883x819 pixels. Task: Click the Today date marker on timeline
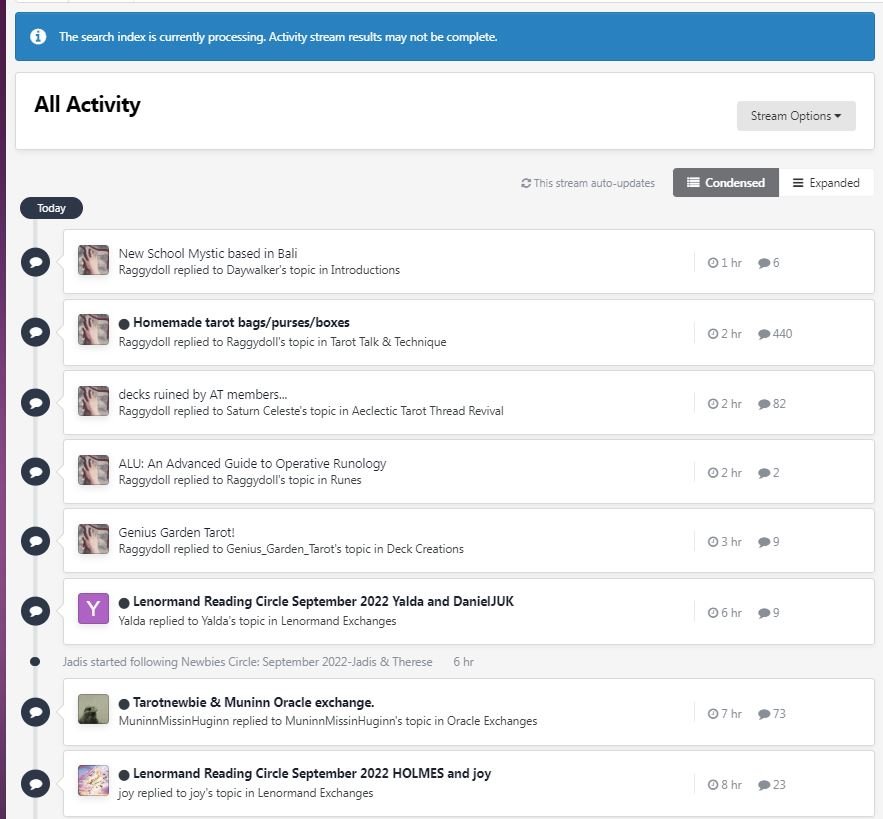(x=51, y=208)
